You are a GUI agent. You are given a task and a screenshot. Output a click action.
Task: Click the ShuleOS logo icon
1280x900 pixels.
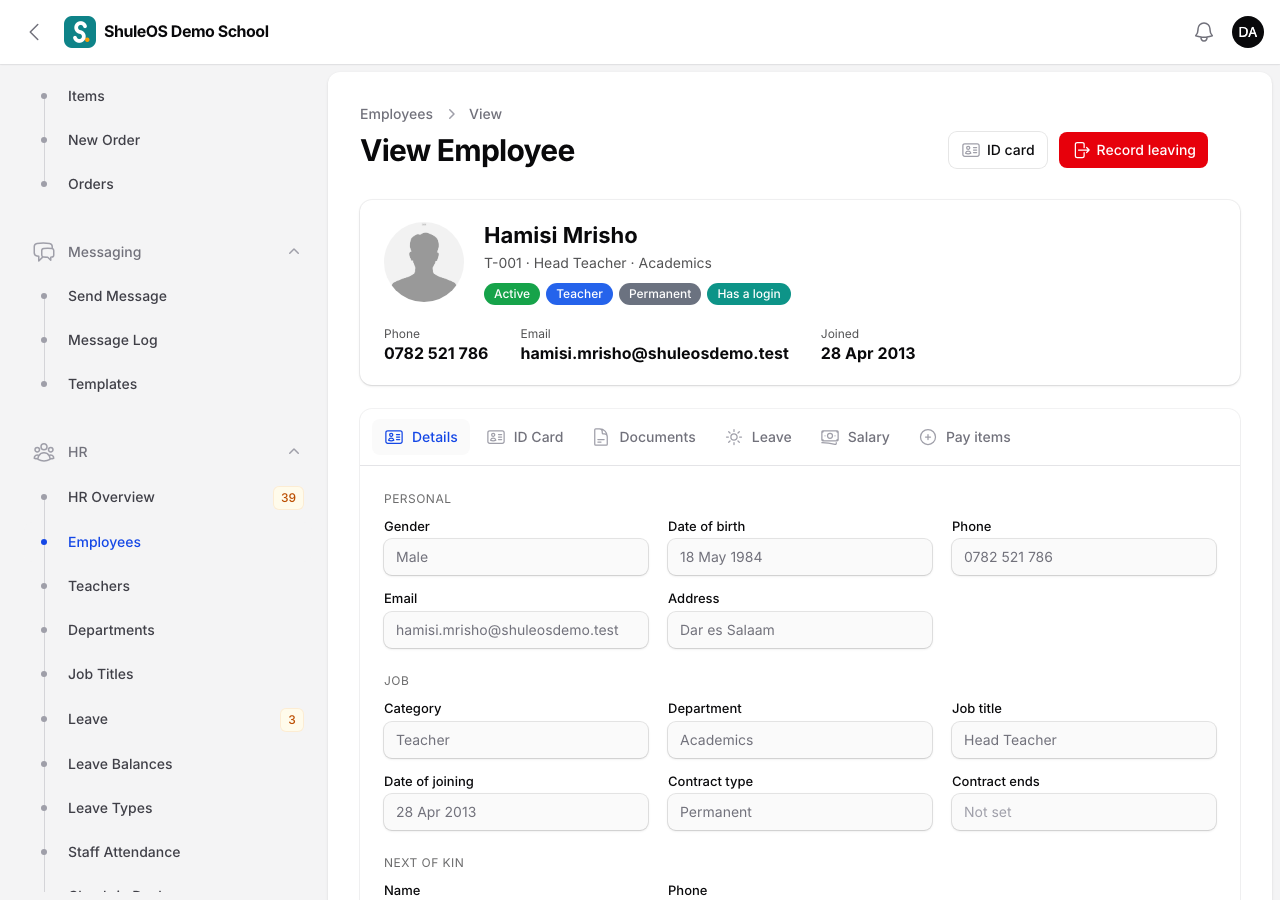[x=80, y=32]
